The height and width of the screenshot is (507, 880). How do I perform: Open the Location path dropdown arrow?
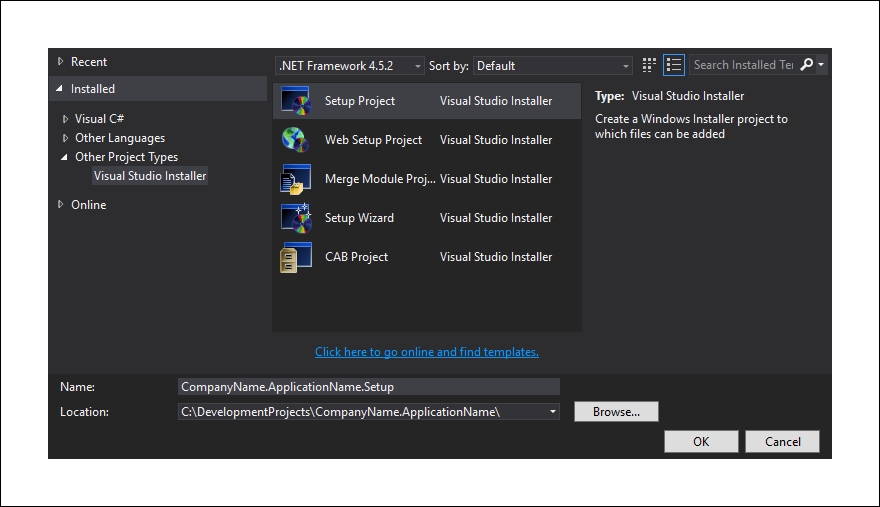pos(553,412)
